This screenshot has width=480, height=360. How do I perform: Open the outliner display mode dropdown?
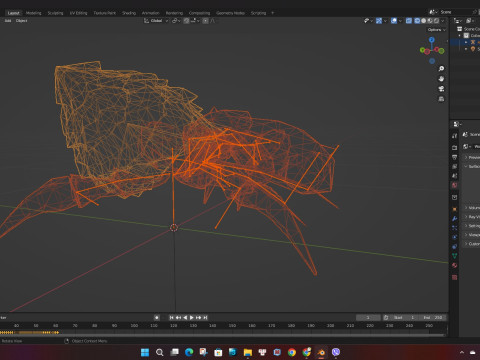pos(458,21)
